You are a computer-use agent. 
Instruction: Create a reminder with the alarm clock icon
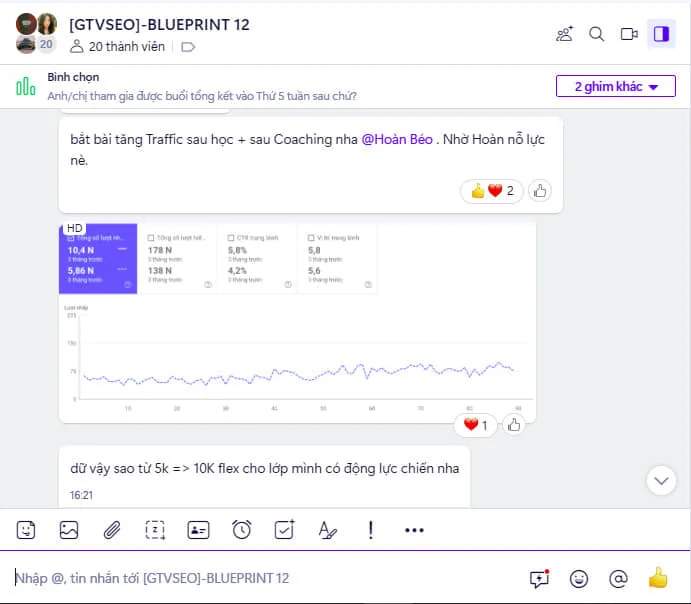241,530
